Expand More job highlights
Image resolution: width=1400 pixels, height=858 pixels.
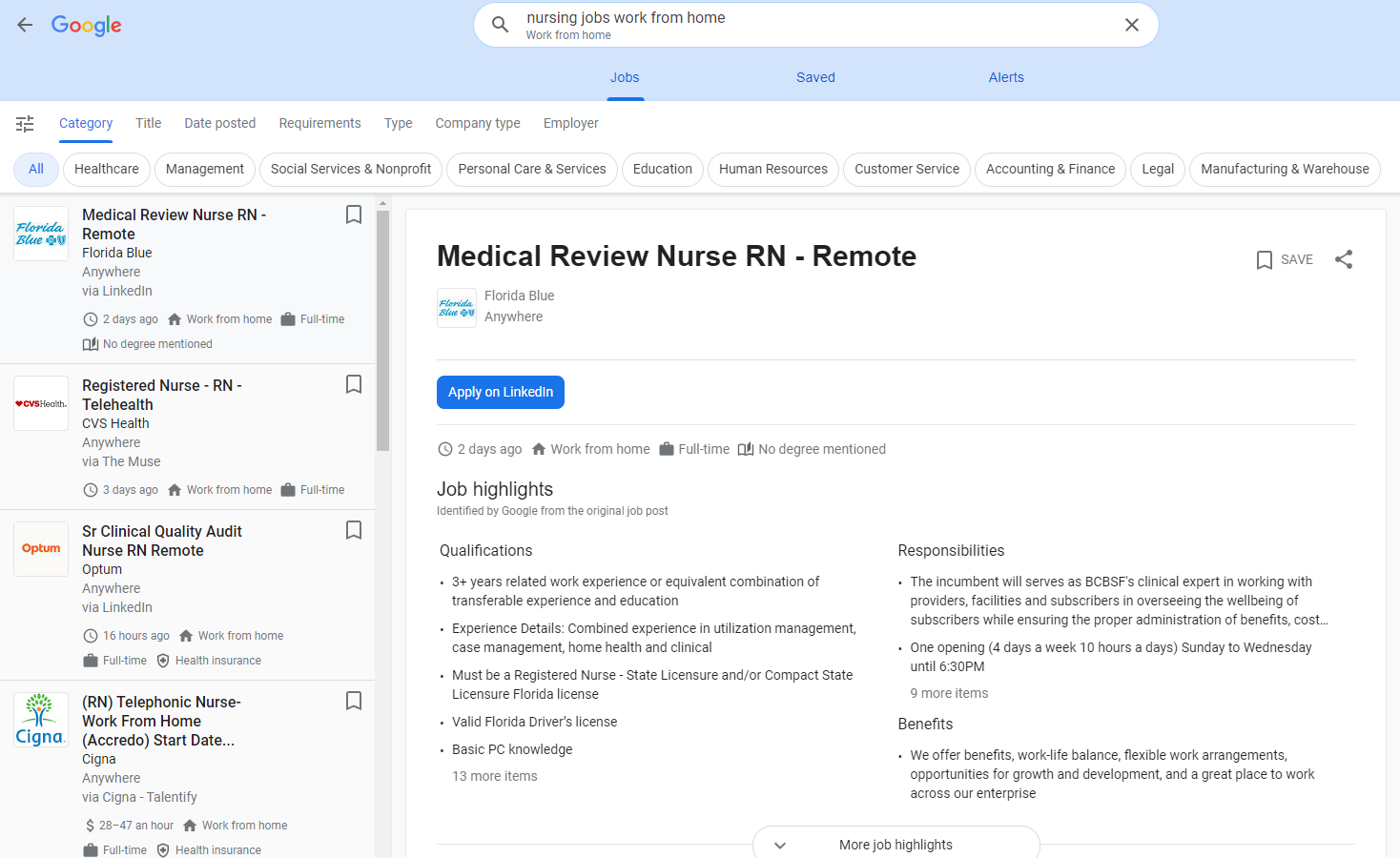pos(895,845)
